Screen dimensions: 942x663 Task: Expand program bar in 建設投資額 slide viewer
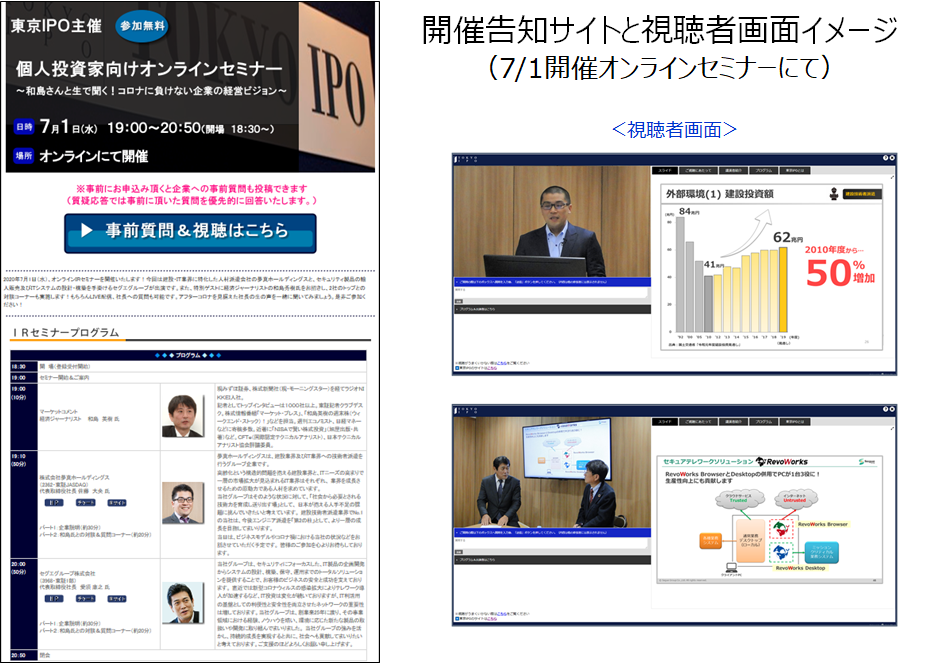click(552, 309)
